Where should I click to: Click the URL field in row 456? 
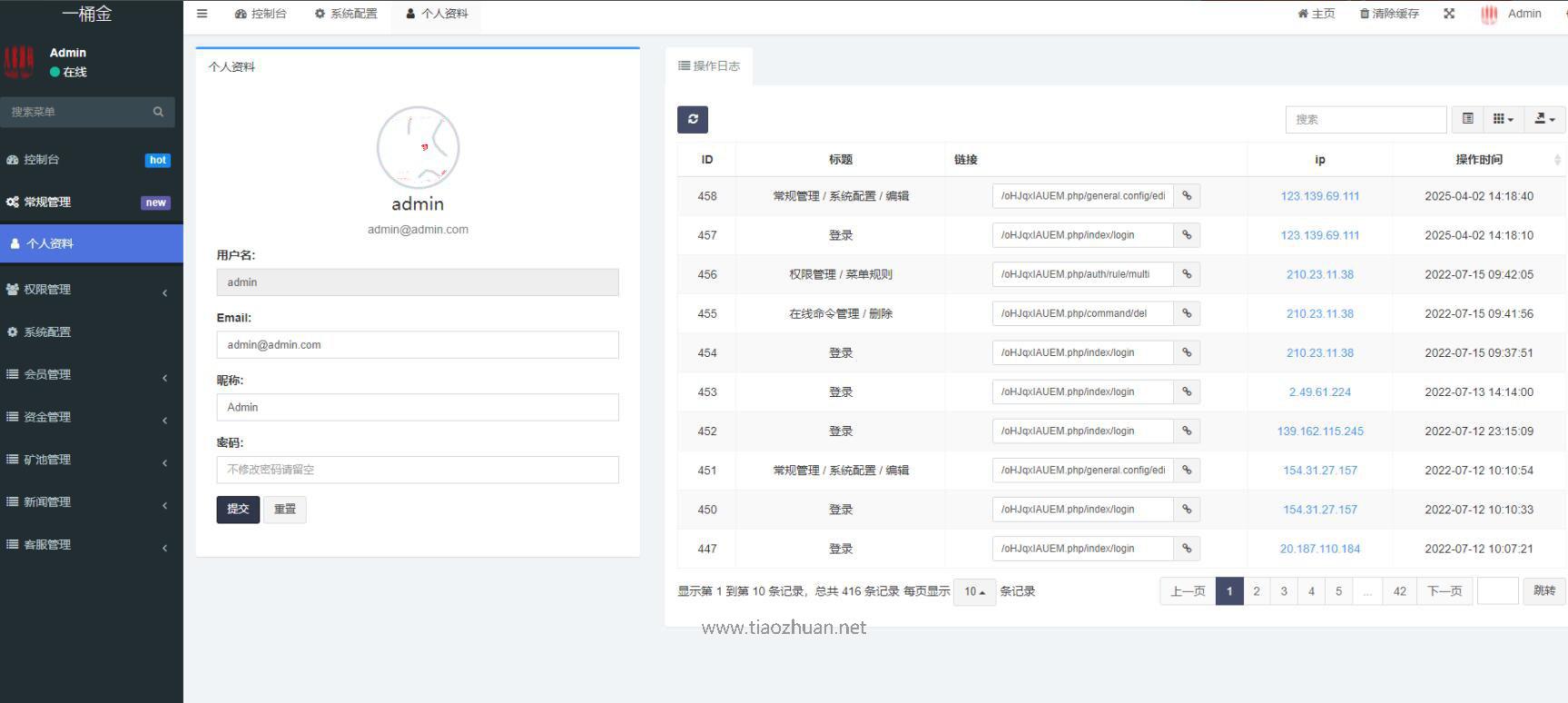pos(1082,274)
